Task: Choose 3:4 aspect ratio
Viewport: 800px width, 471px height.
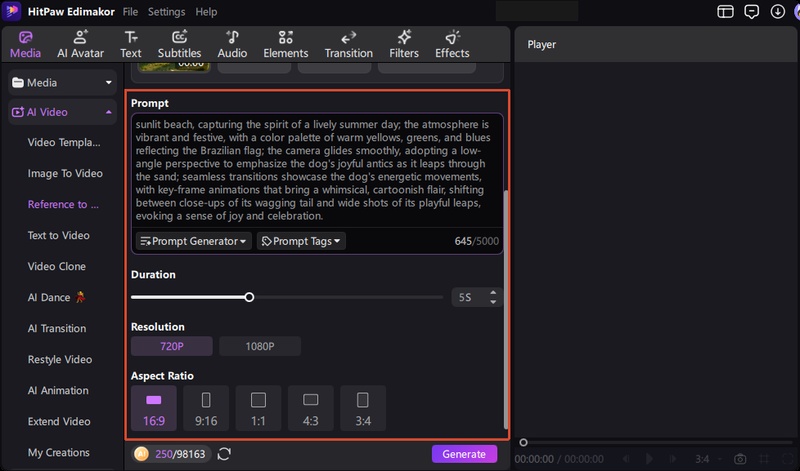Action: [363, 408]
